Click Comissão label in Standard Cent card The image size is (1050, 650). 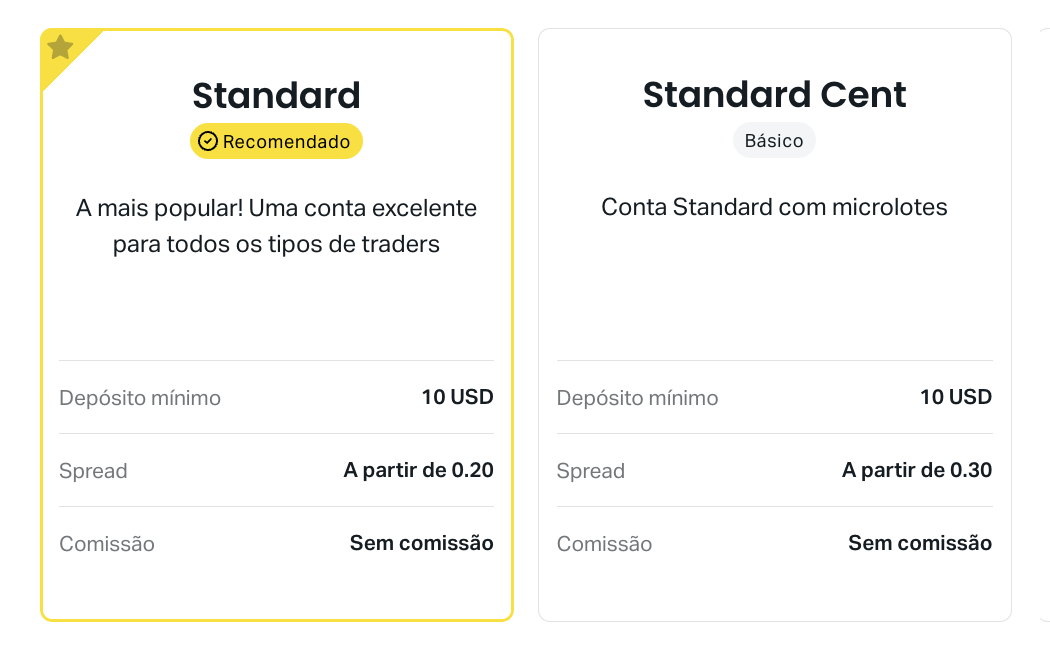point(604,544)
